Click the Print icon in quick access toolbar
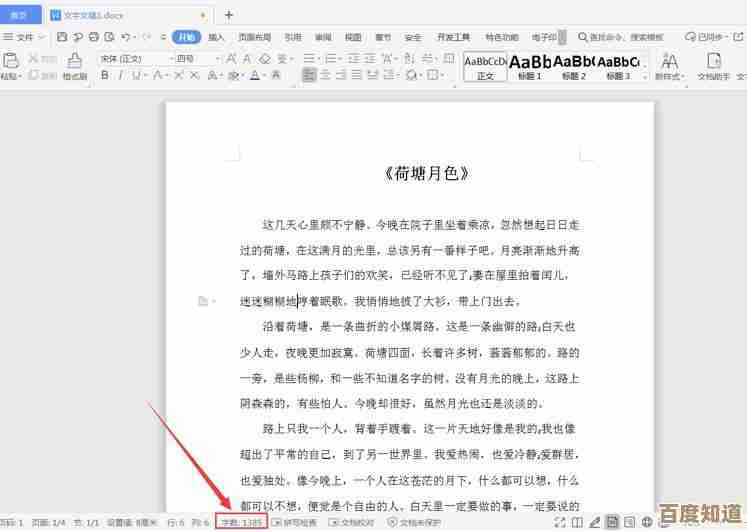This screenshot has width=747, height=532. (94, 37)
